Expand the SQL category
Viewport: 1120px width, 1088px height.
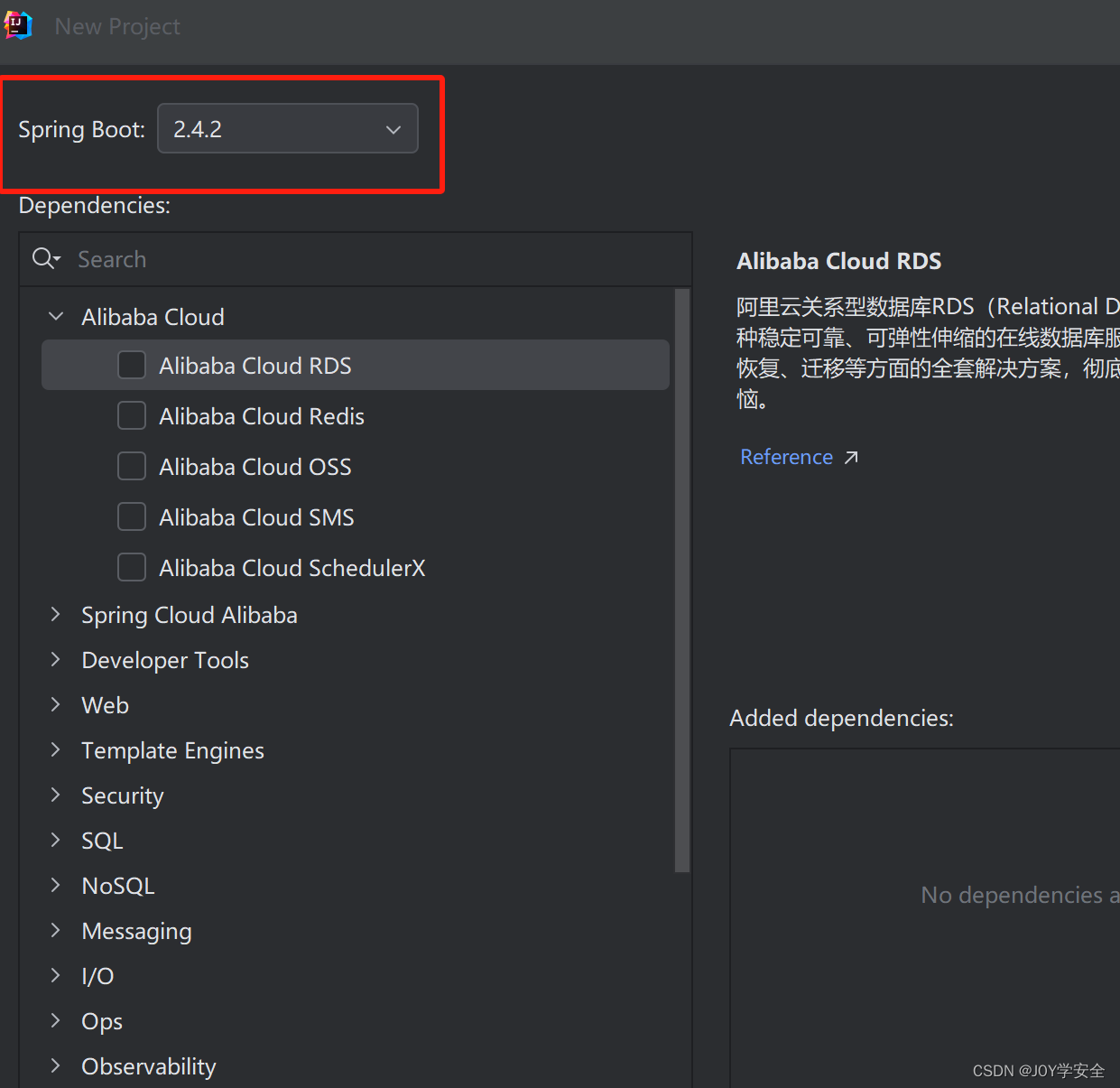coord(55,840)
